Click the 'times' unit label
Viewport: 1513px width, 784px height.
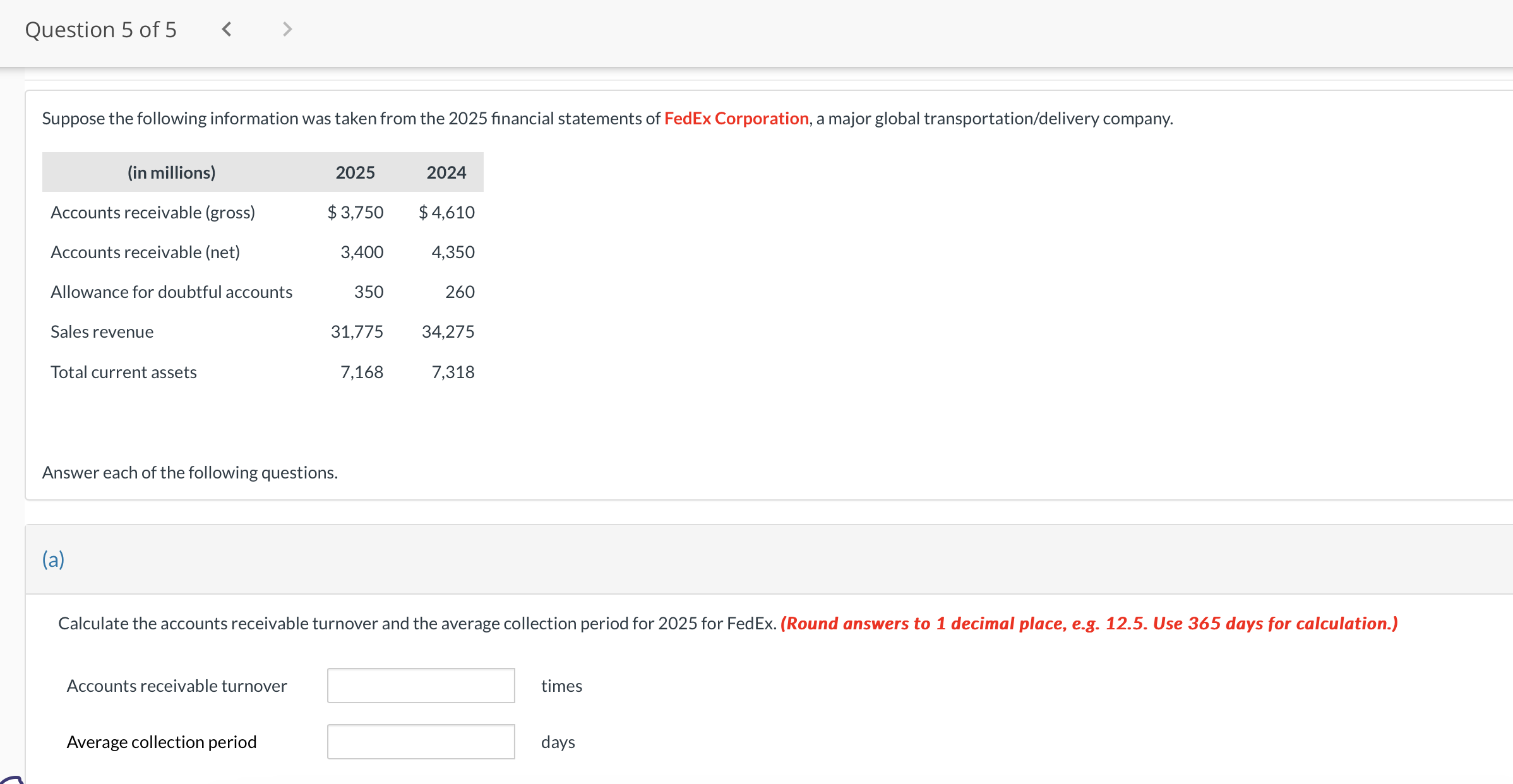pos(561,686)
